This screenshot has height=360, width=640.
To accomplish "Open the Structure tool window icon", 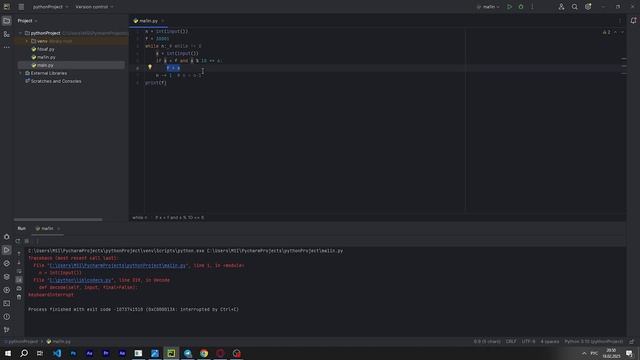I will point(7,34).
